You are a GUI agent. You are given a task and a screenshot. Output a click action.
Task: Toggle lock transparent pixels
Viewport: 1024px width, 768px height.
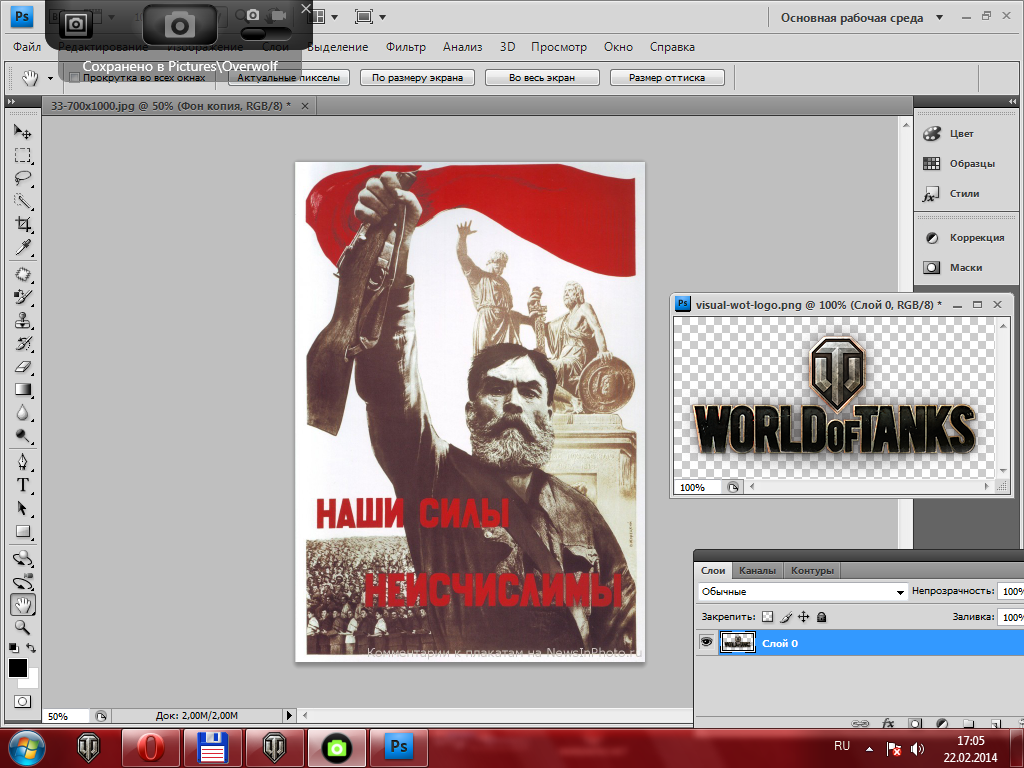tap(768, 616)
